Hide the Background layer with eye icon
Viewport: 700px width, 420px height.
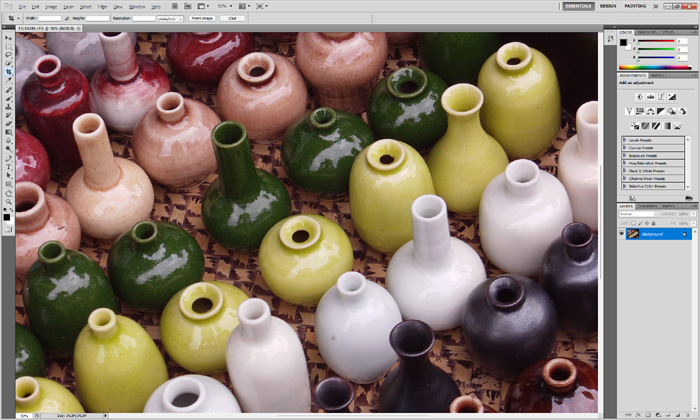click(621, 234)
